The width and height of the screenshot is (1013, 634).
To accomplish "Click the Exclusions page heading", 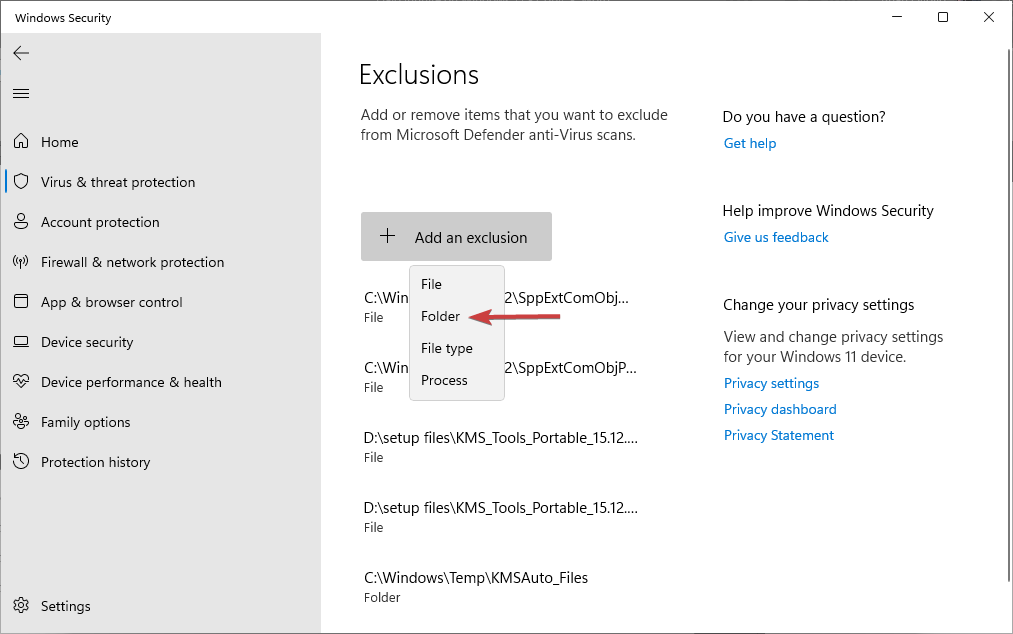I will (x=419, y=75).
